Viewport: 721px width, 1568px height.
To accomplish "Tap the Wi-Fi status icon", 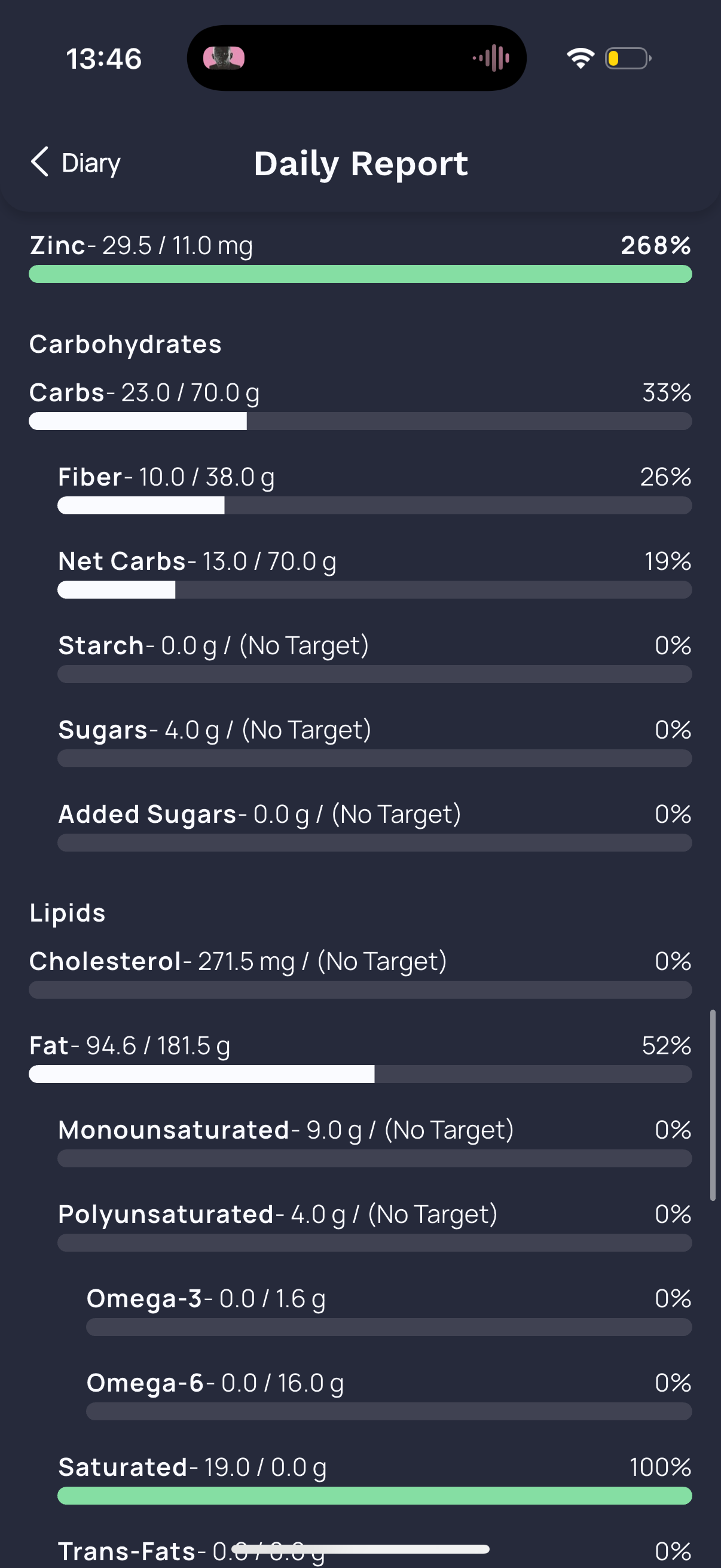I will pyautogui.click(x=580, y=59).
